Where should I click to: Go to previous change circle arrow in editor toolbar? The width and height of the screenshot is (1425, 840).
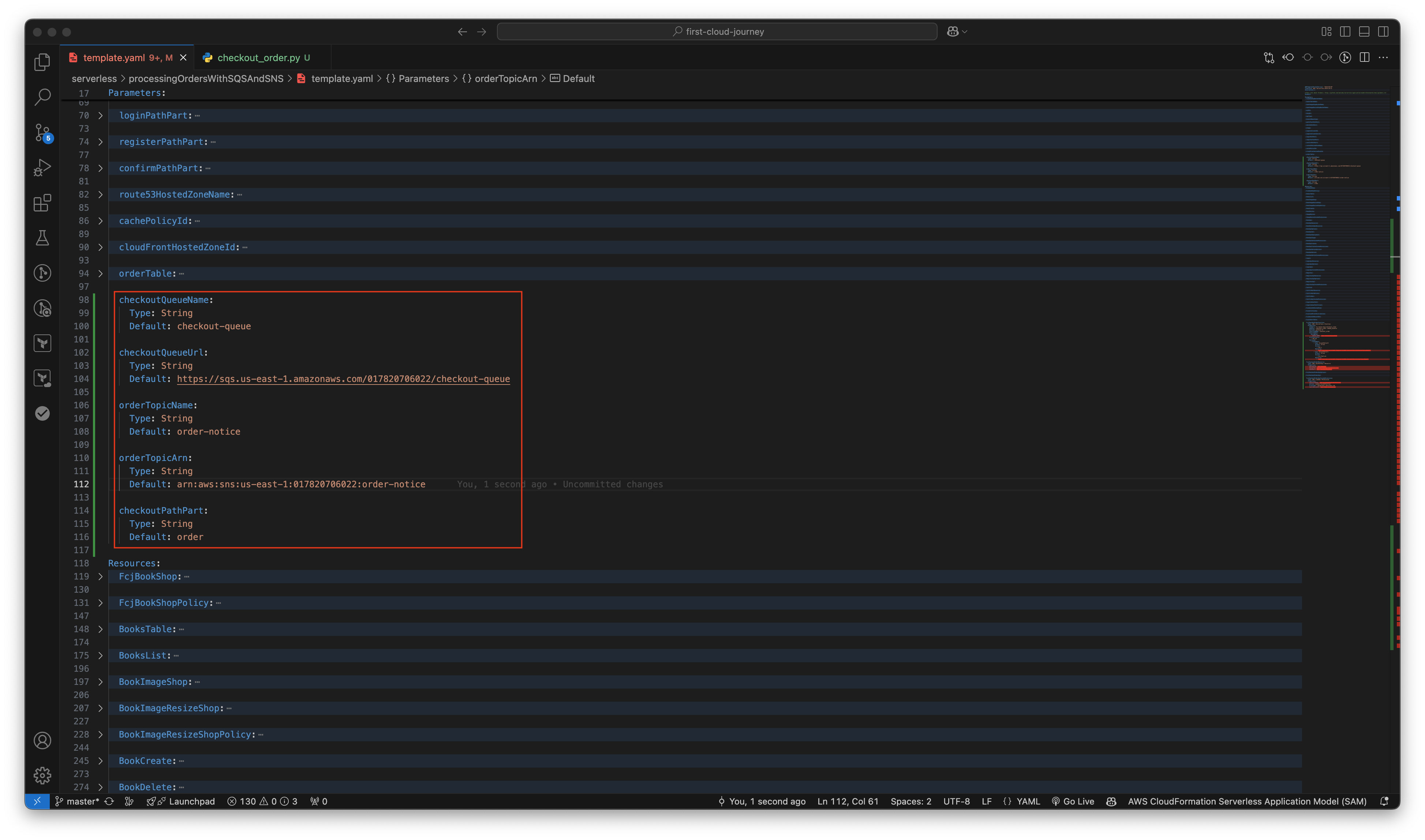point(1288,58)
